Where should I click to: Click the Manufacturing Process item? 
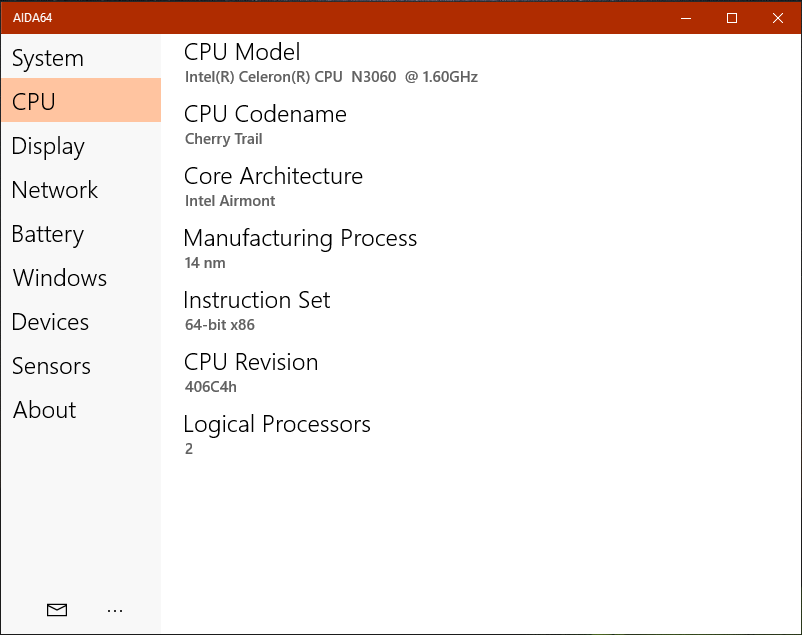pyautogui.click(x=300, y=249)
